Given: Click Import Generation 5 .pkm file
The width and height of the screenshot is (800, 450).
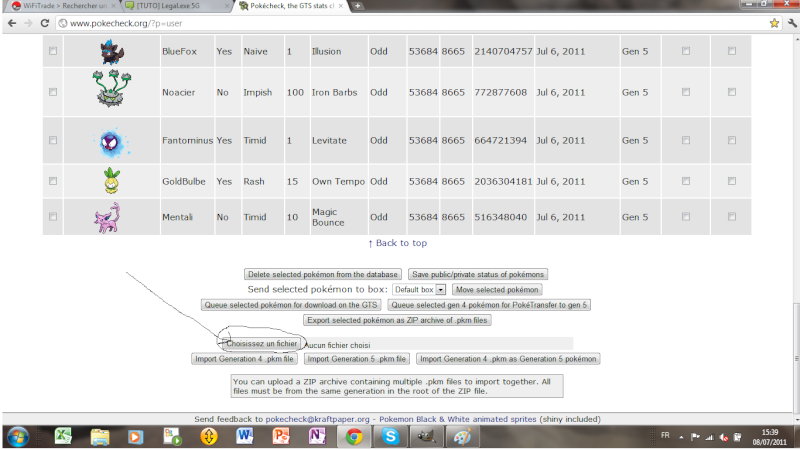Looking at the screenshot, I should click(357, 359).
